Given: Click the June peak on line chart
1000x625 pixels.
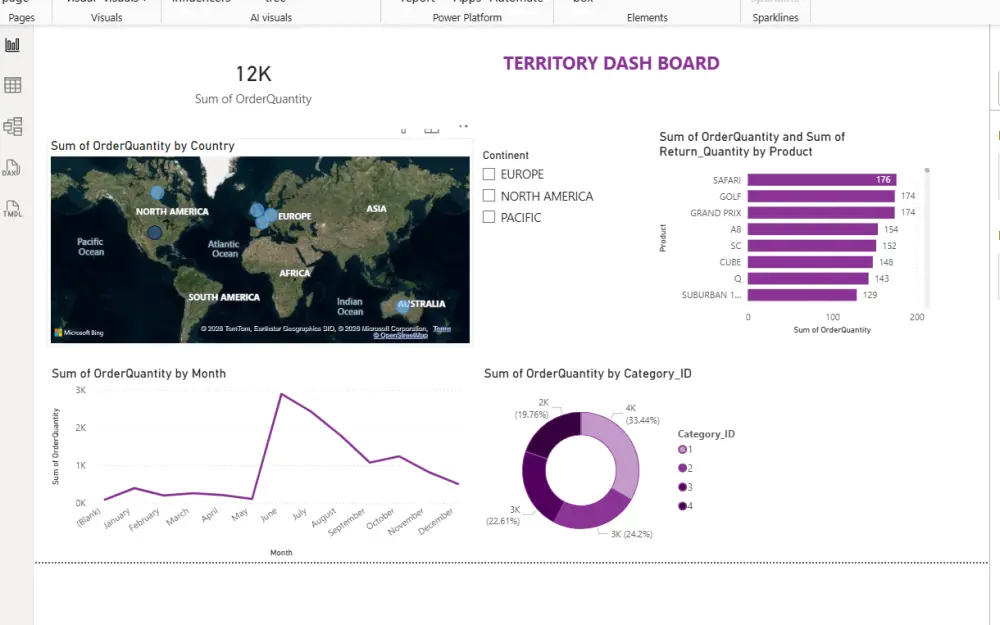Looking at the screenshot, I should [282, 394].
